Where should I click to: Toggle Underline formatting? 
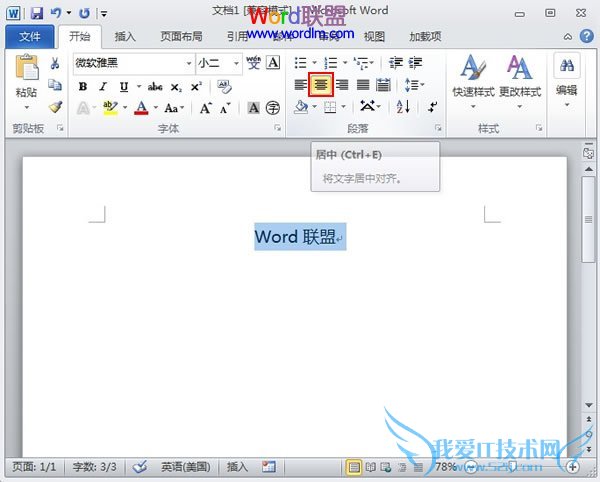(124, 87)
